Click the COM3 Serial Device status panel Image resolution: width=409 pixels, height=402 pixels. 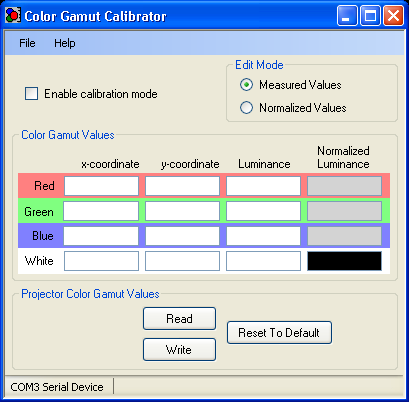(x=57, y=387)
